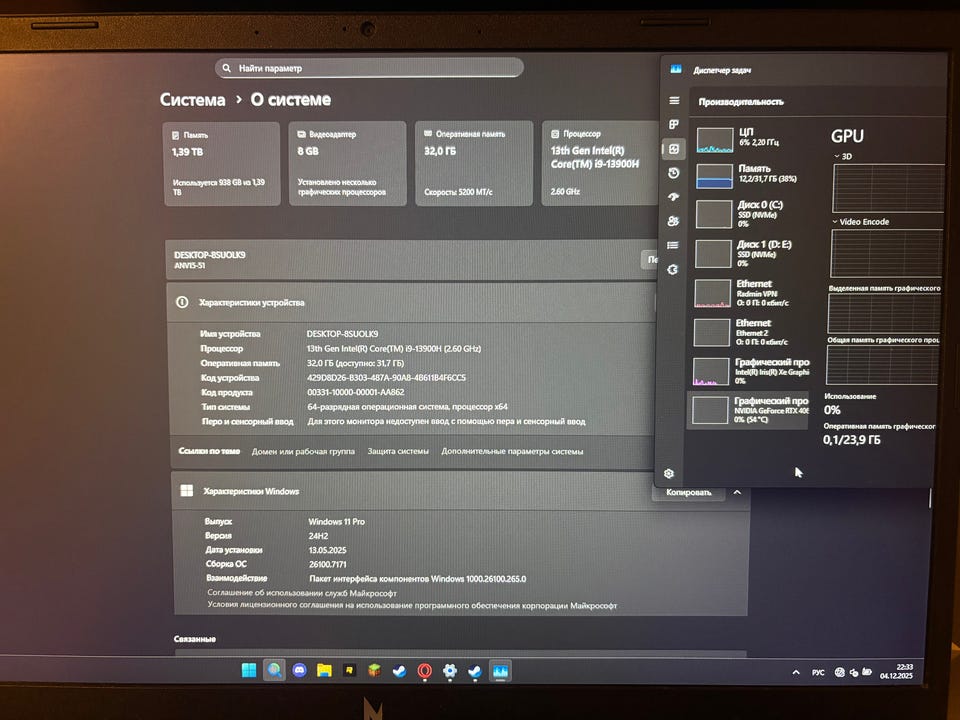Viewport: 960px width, 720px height.
Task: Open 'Дополнительные параметры системы' link
Action: tap(512, 451)
